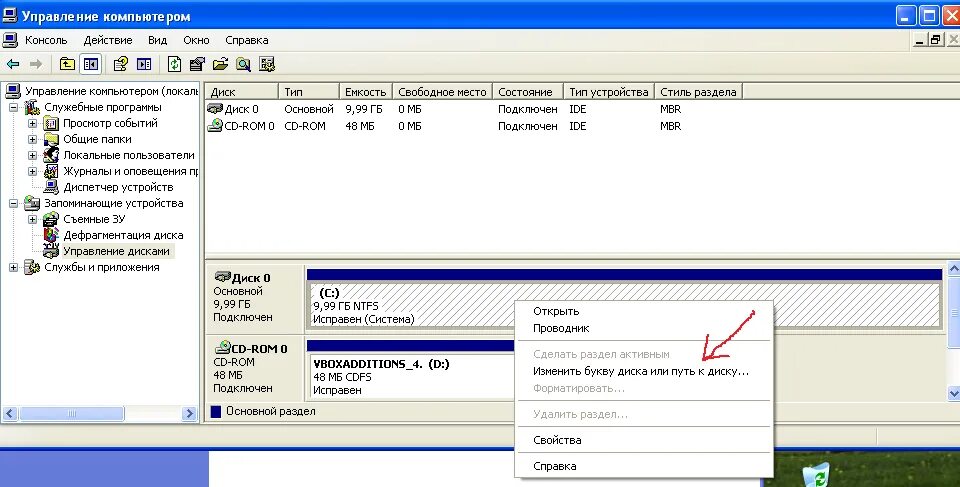
Task: Sort by the Свободное место column header
Action: pyautogui.click(x=442, y=92)
